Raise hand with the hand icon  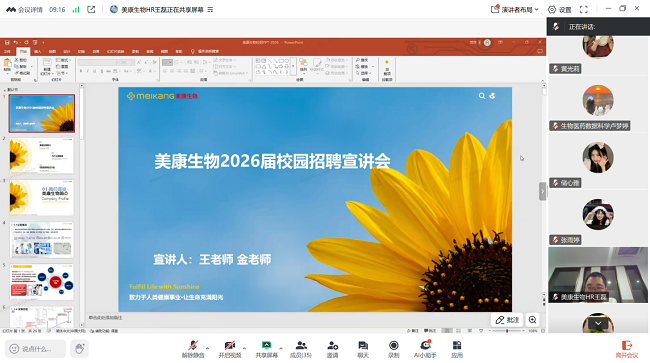[80, 349]
